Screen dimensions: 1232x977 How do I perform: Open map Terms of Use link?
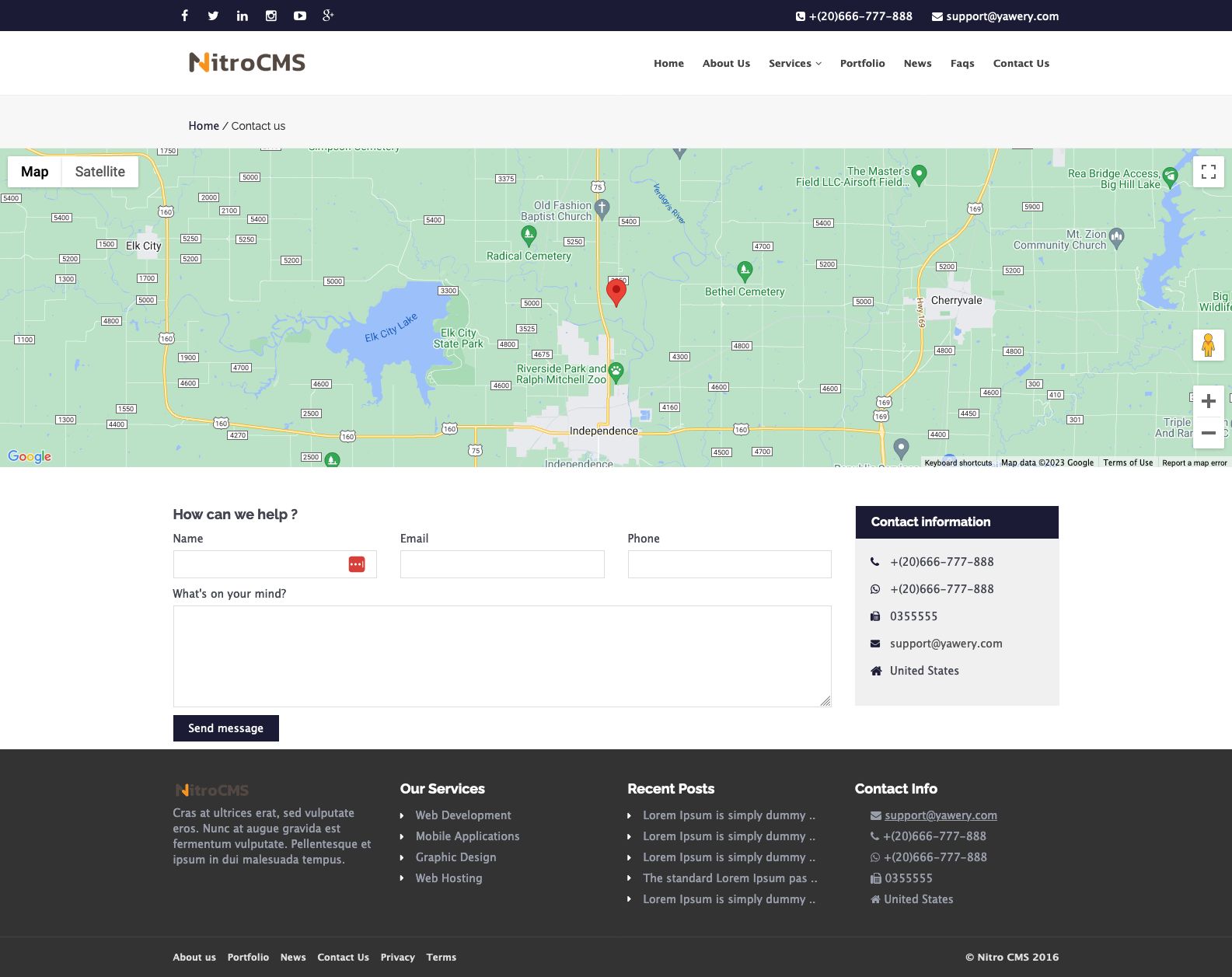(1128, 462)
